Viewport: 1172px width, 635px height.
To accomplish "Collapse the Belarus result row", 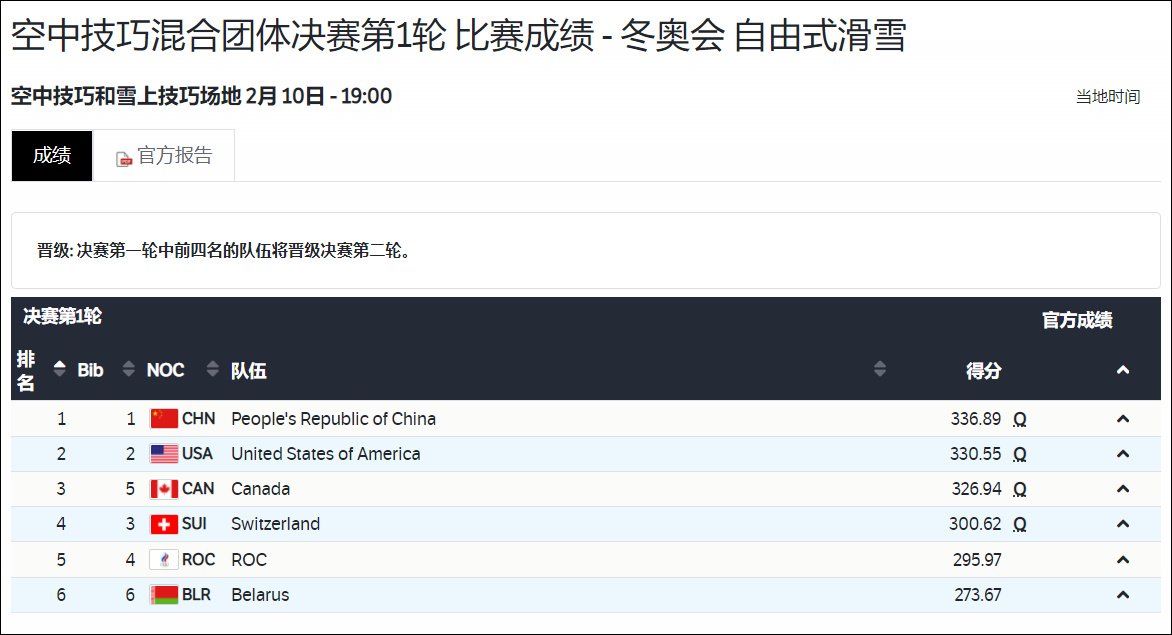I will click(x=1124, y=594).
